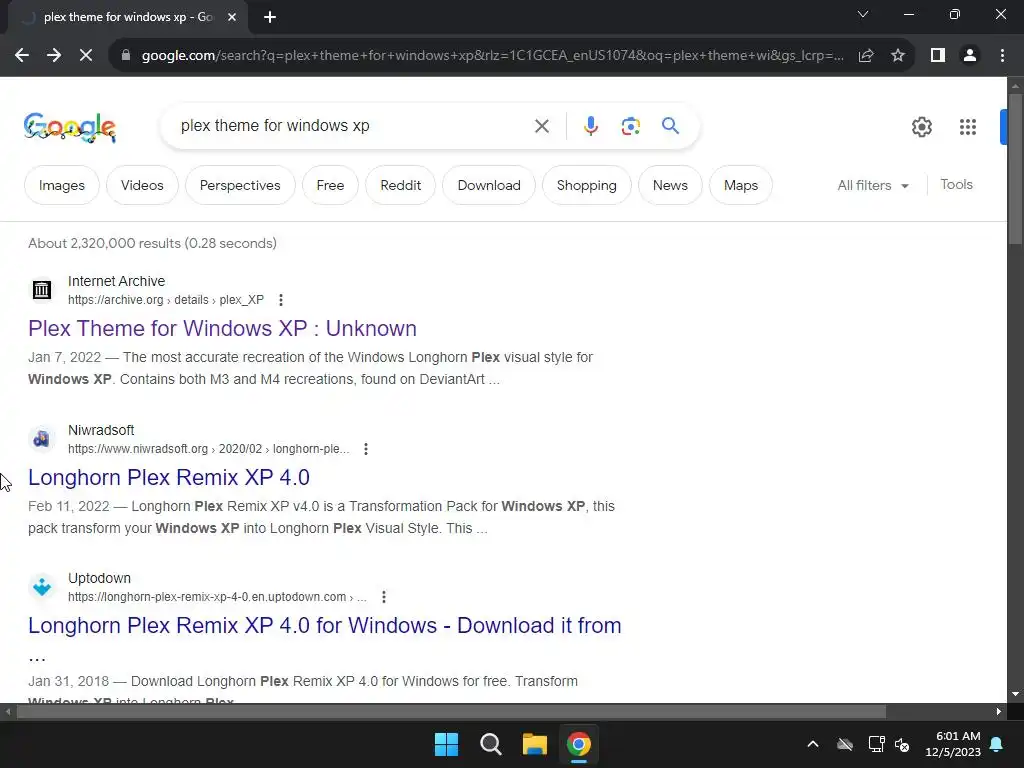Screen dimensions: 1024x768
Task: Bookmark this page with the star
Action: [x=898, y=56]
